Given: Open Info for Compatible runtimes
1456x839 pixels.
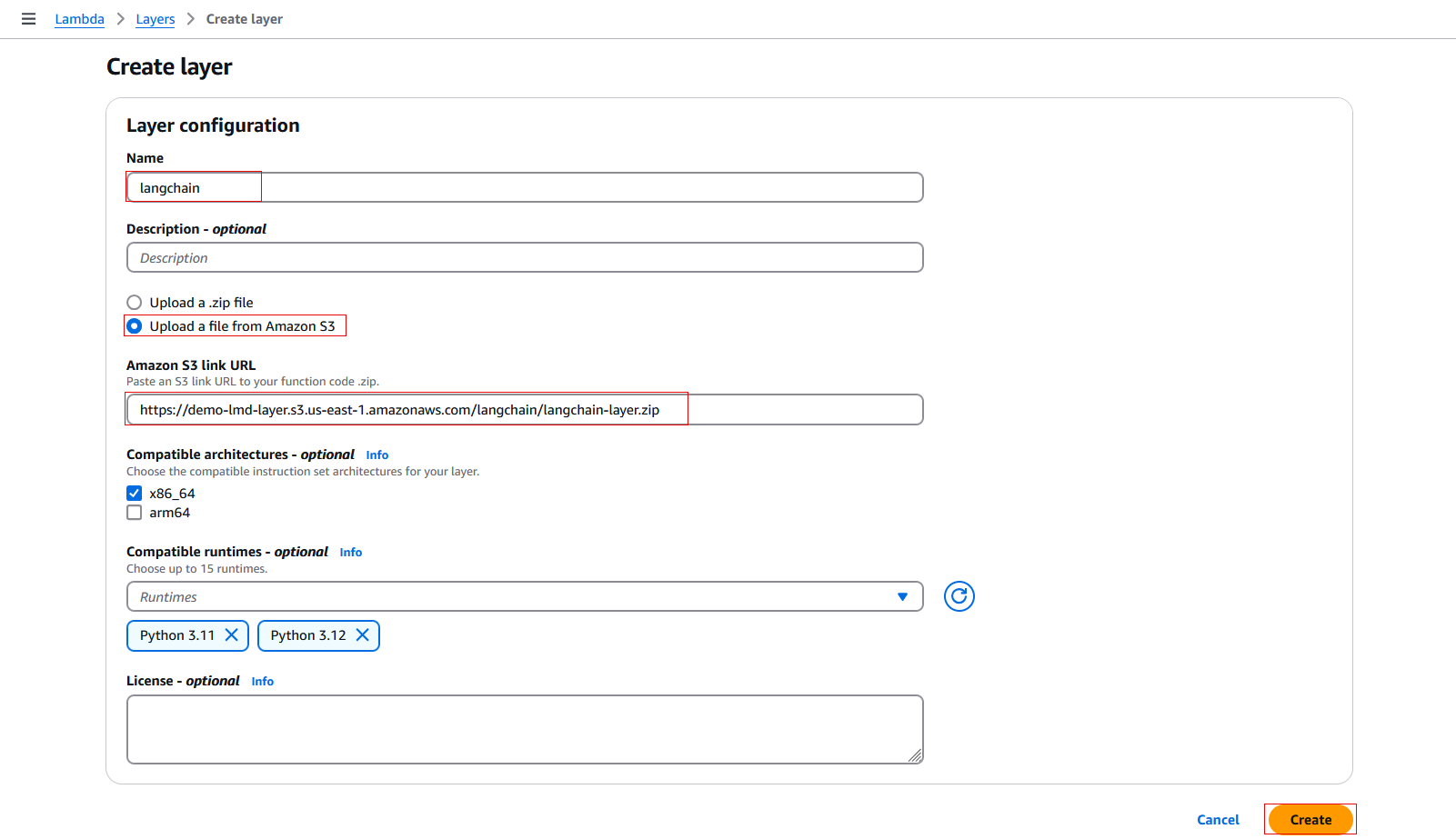Looking at the screenshot, I should 350,552.
